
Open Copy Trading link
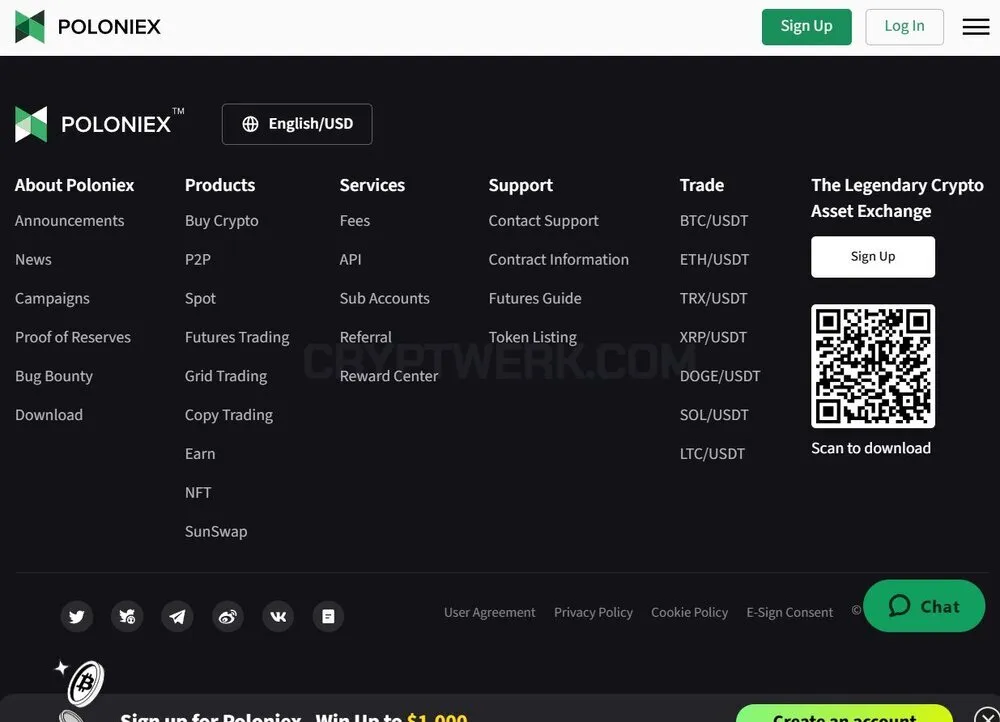click(x=229, y=415)
